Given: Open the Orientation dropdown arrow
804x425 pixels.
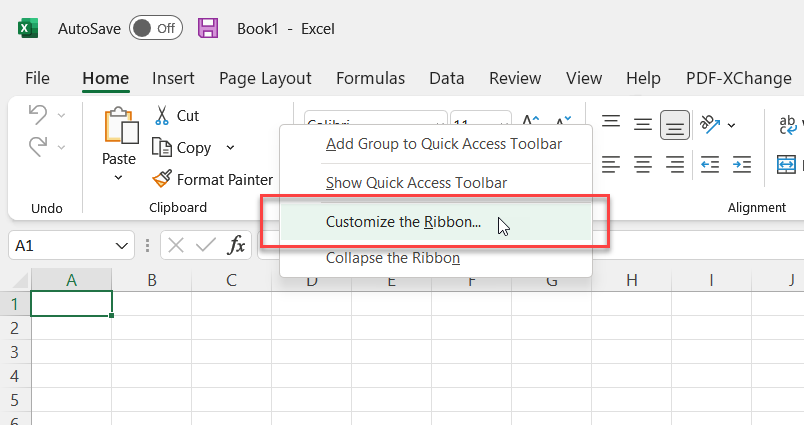Looking at the screenshot, I should pos(731,125).
